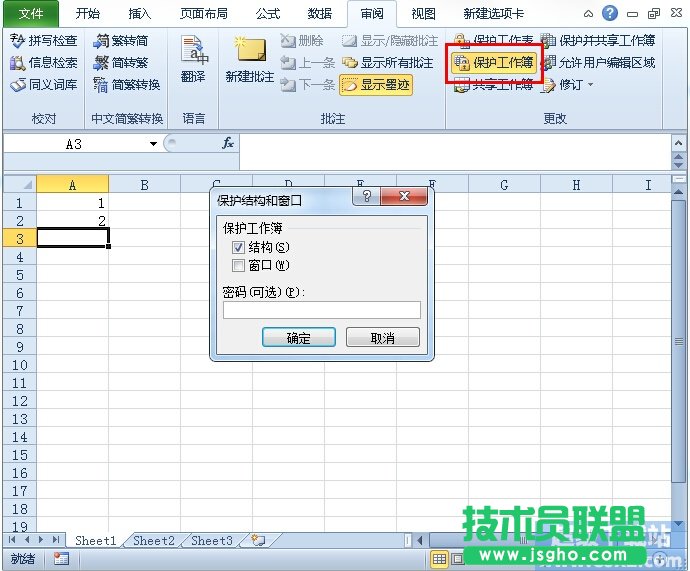The width and height of the screenshot is (690, 571).
Task: Check the 窗口 checkbox
Action: point(238,266)
